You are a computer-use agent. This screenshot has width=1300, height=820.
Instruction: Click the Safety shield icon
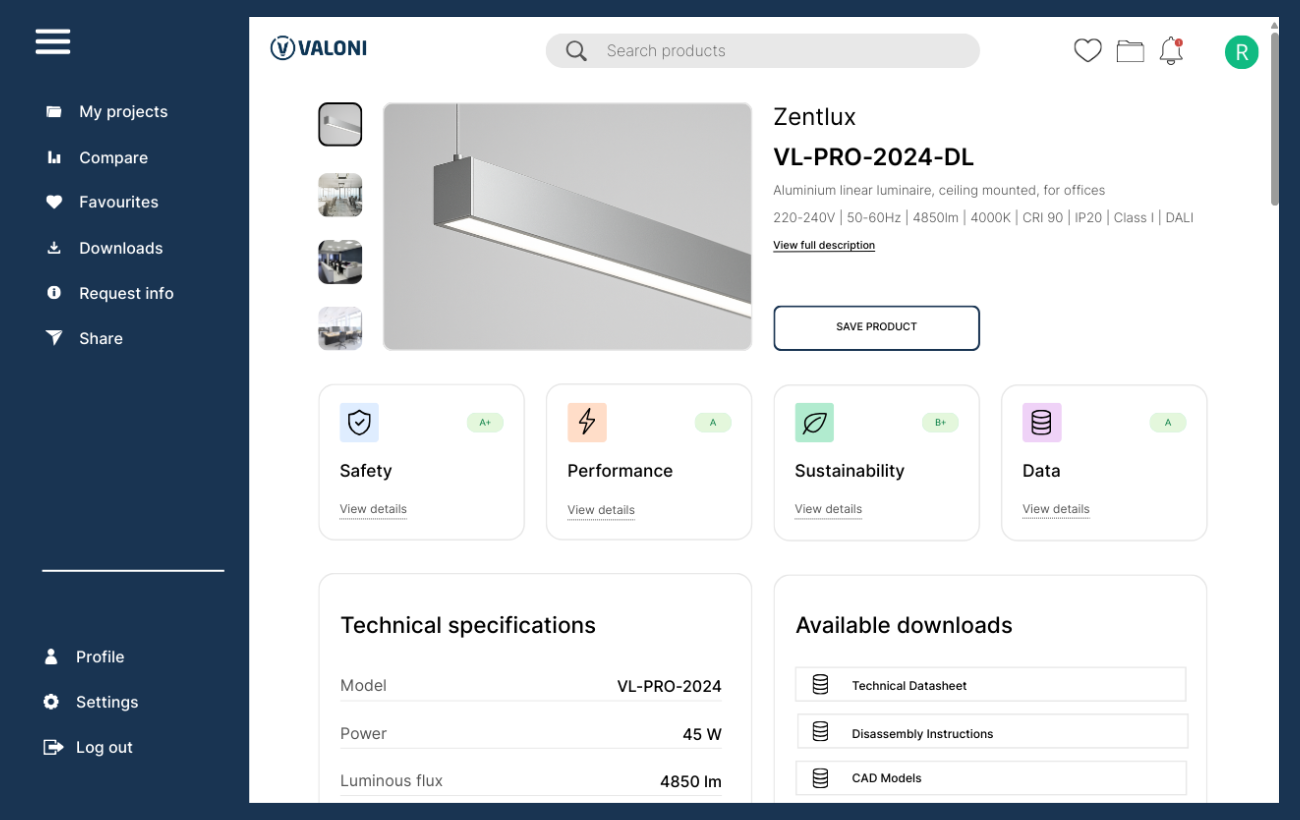pyautogui.click(x=359, y=423)
